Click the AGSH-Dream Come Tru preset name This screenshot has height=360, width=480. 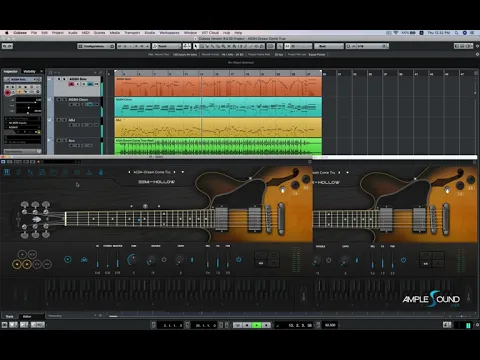click(x=152, y=172)
